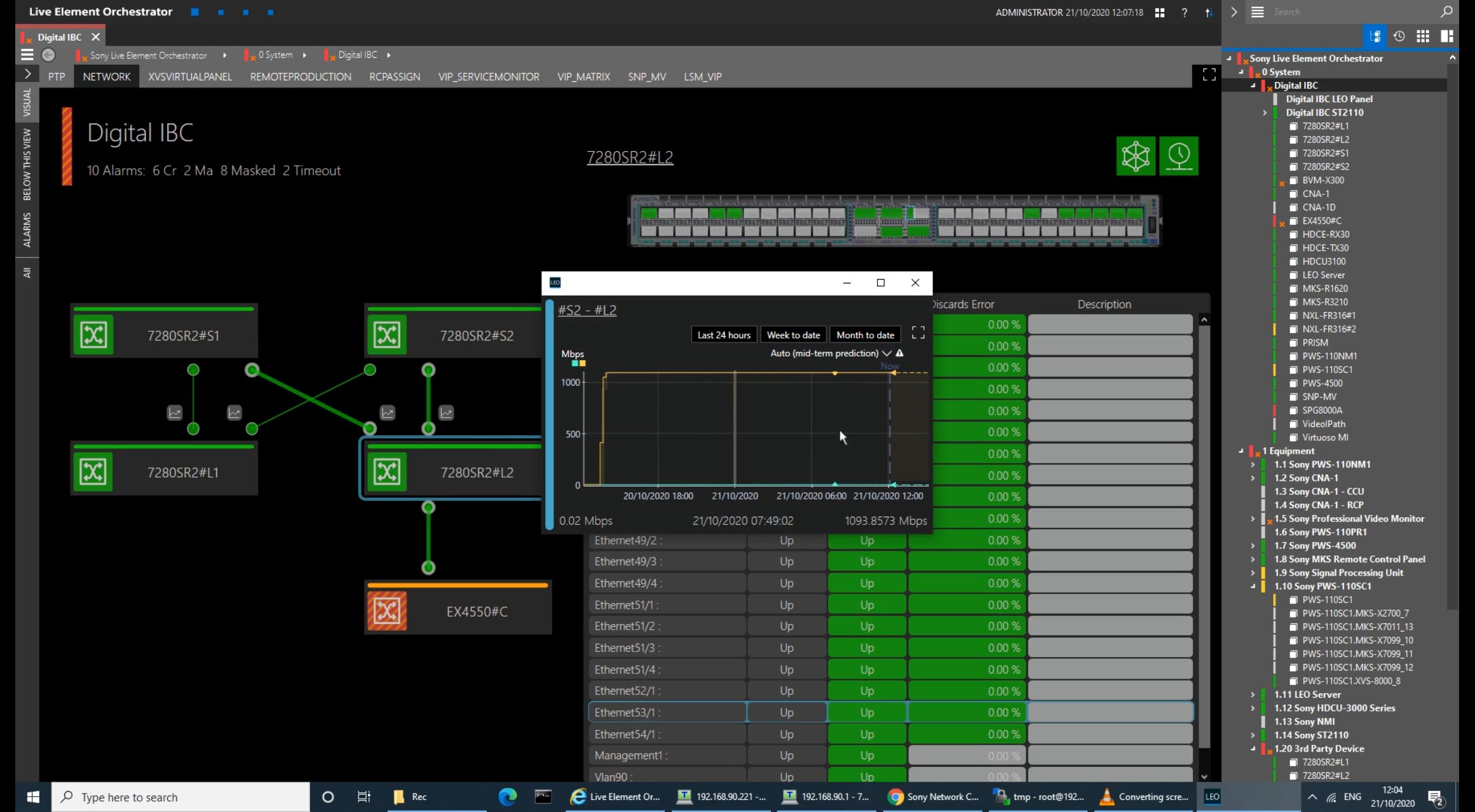Click the interface table scrollbar down arrow
1475x812 pixels.
pyautogui.click(x=1204, y=776)
